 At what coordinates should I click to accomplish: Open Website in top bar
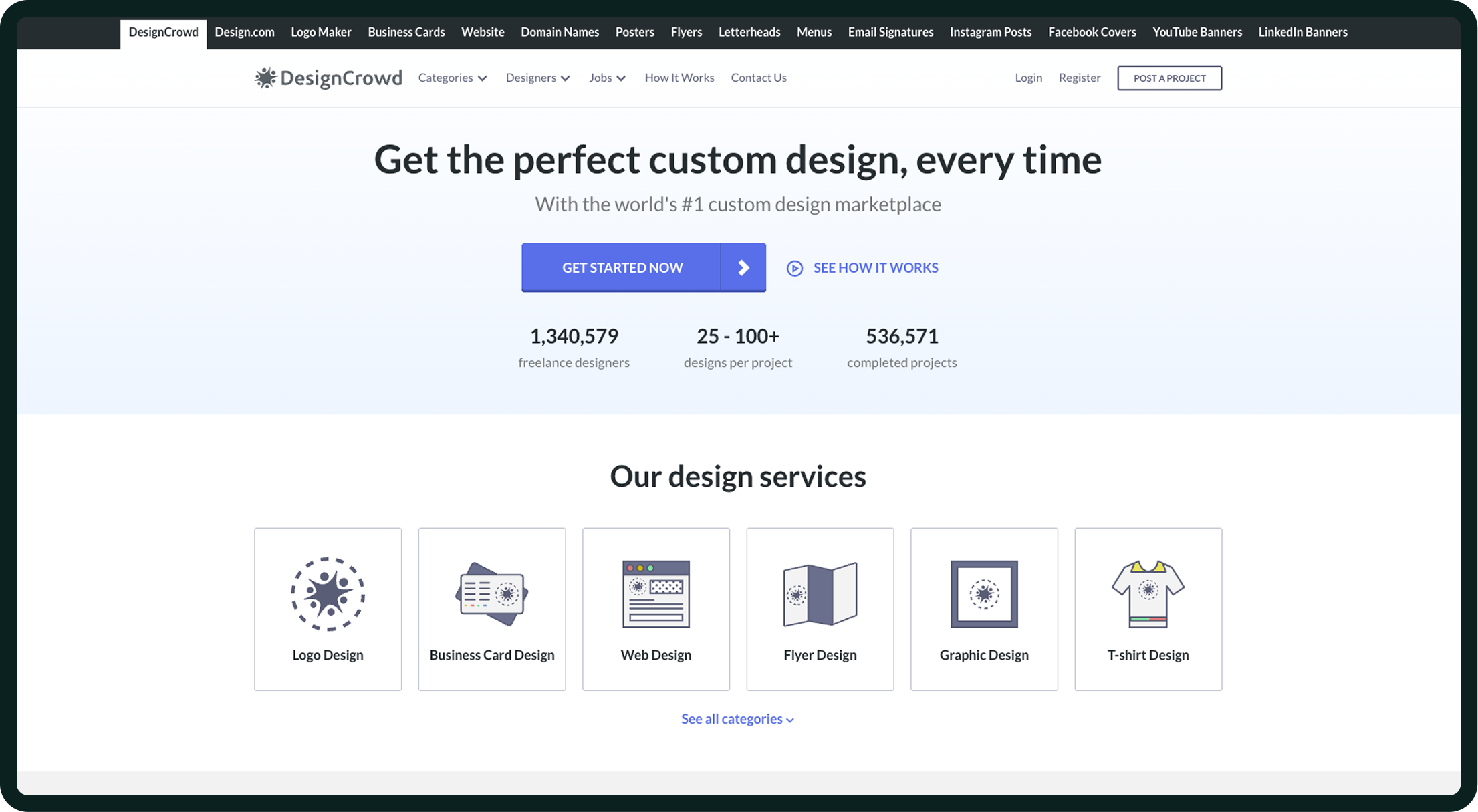483,32
